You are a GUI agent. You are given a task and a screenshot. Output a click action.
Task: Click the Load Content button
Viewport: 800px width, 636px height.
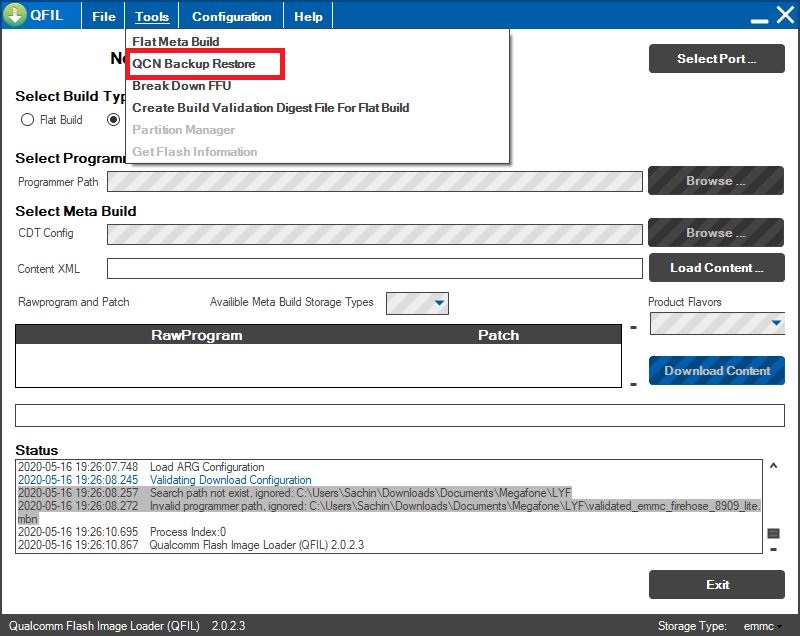tap(716, 268)
